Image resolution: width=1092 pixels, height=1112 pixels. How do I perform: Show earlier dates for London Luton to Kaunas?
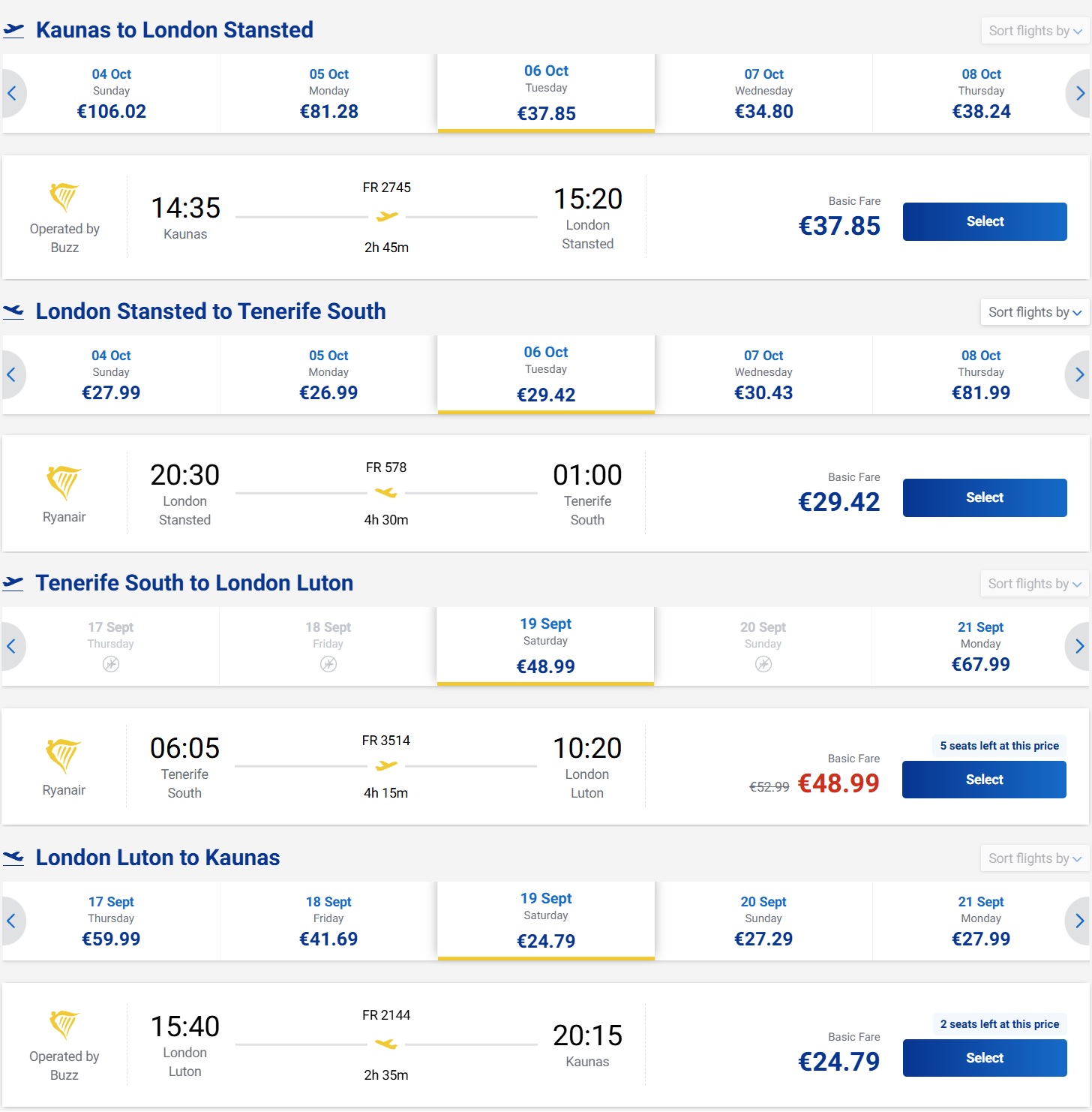pyautogui.click(x=13, y=921)
